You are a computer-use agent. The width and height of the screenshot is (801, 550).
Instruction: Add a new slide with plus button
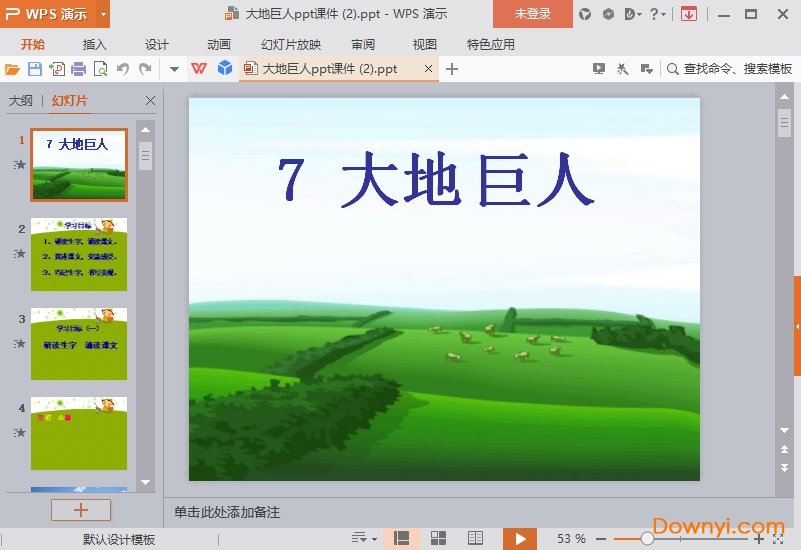(81, 510)
